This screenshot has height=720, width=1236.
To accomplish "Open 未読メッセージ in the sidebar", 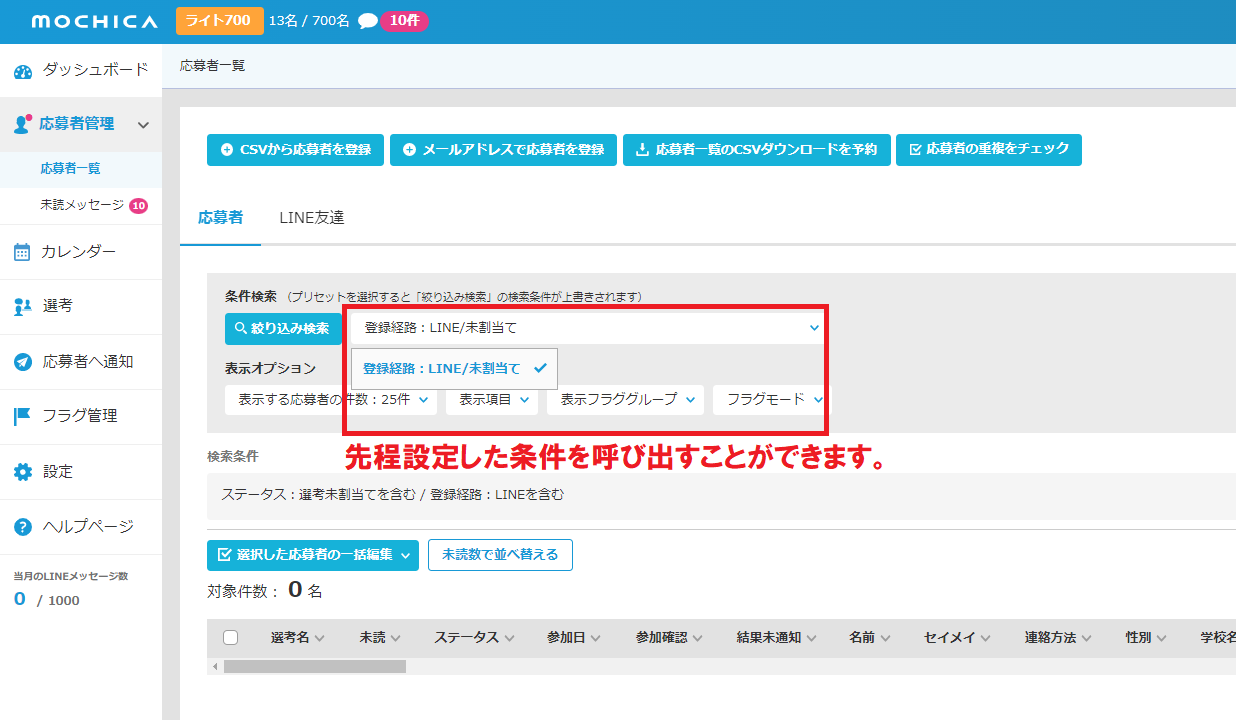I will click(x=82, y=205).
